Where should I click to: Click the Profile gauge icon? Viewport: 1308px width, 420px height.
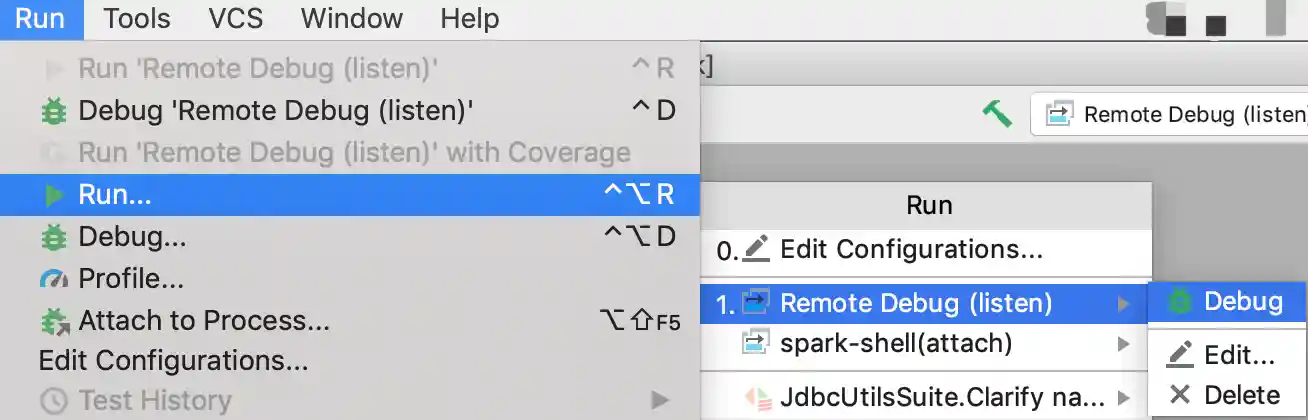coord(53,279)
